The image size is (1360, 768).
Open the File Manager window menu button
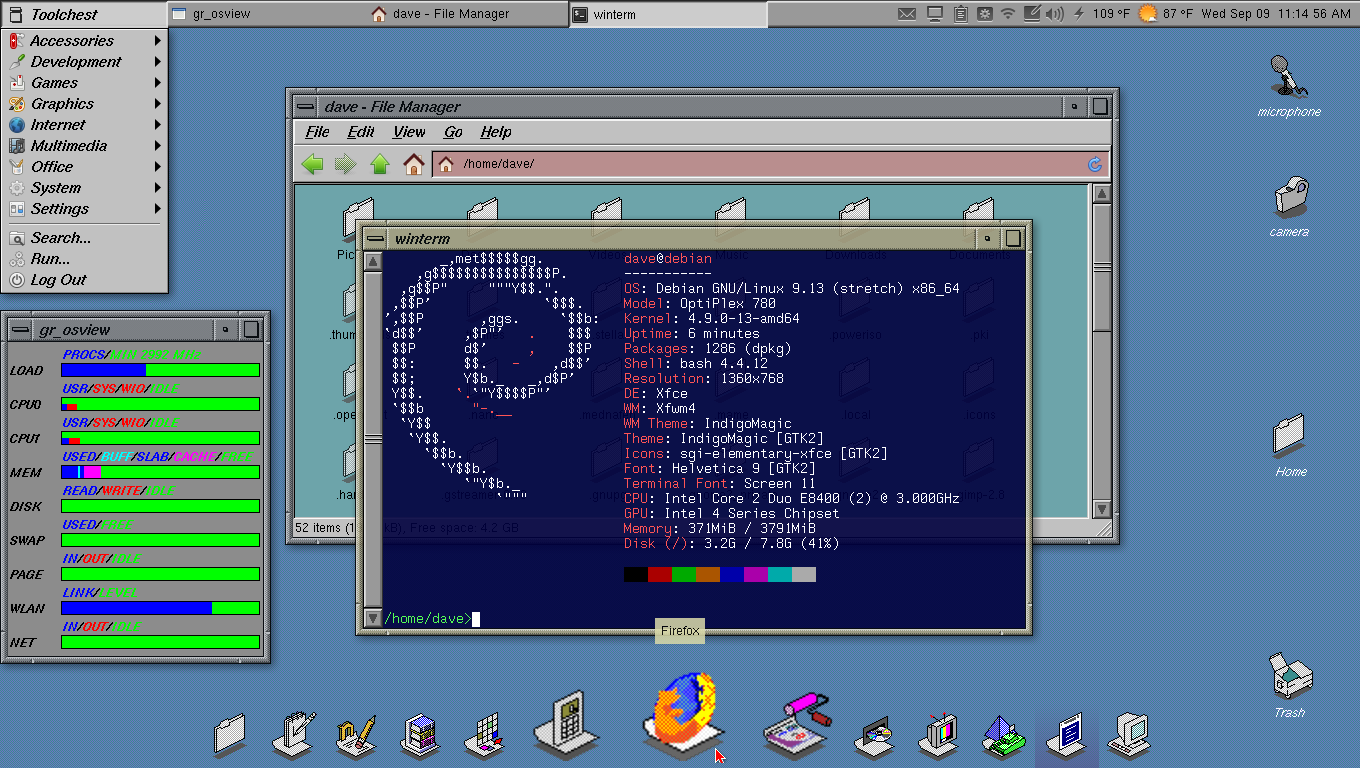[305, 106]
